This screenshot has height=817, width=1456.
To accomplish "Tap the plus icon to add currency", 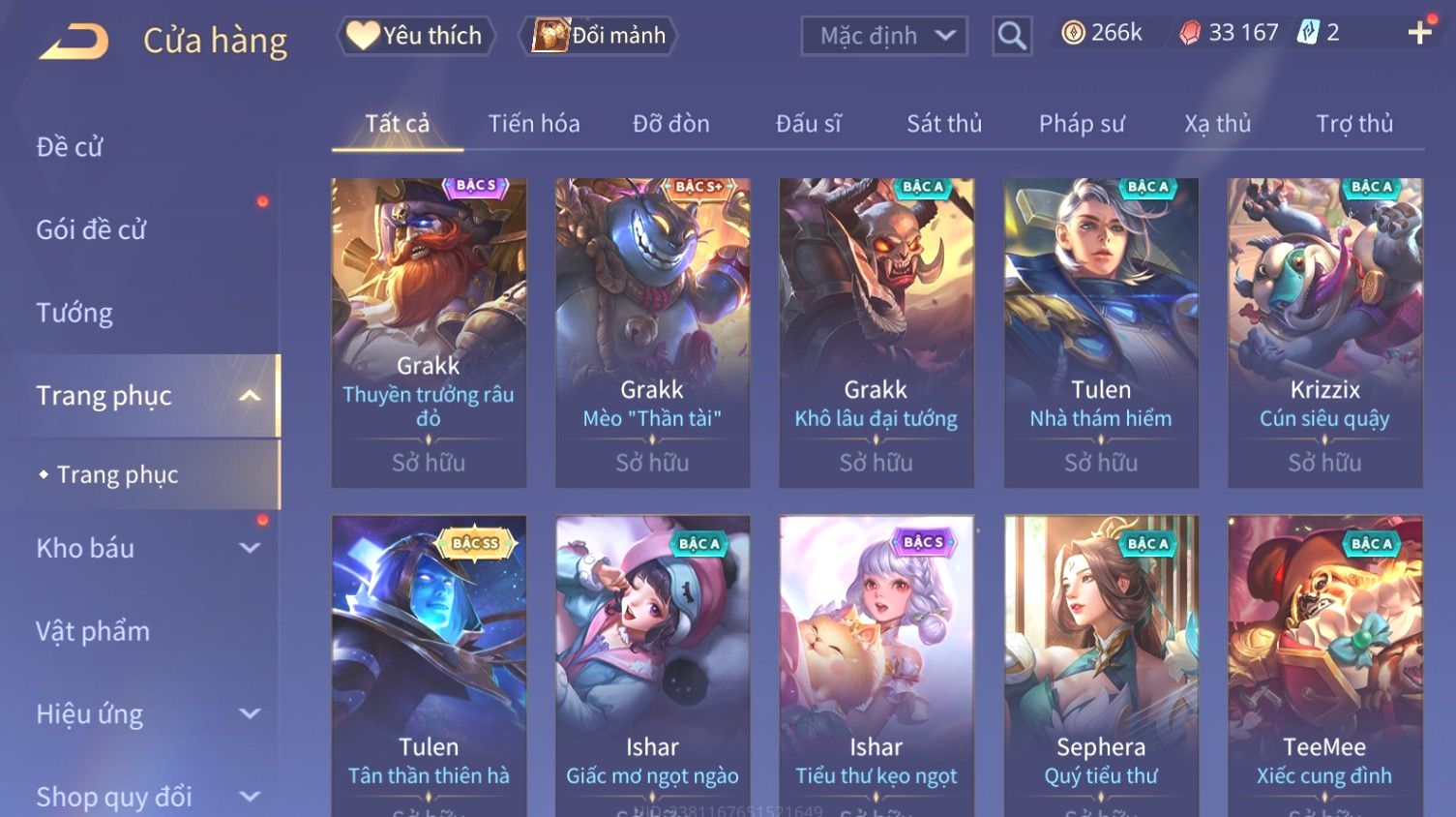I will pos(1419,33).
